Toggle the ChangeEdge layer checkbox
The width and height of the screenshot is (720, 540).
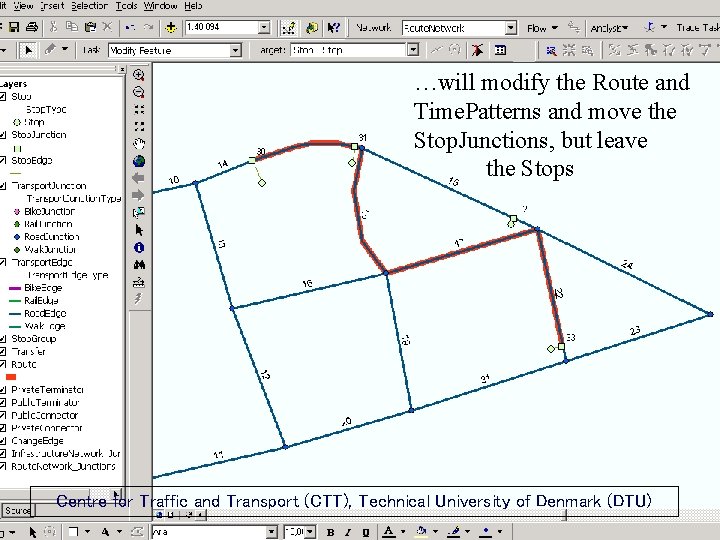[x=3, y=441]
